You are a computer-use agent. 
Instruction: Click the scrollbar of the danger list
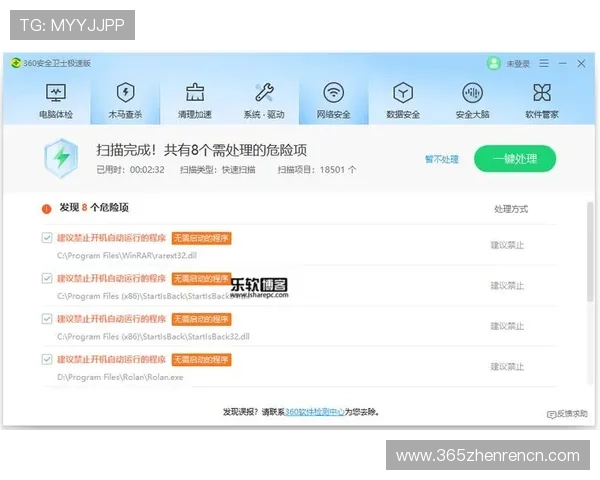(x=590, y=251)
